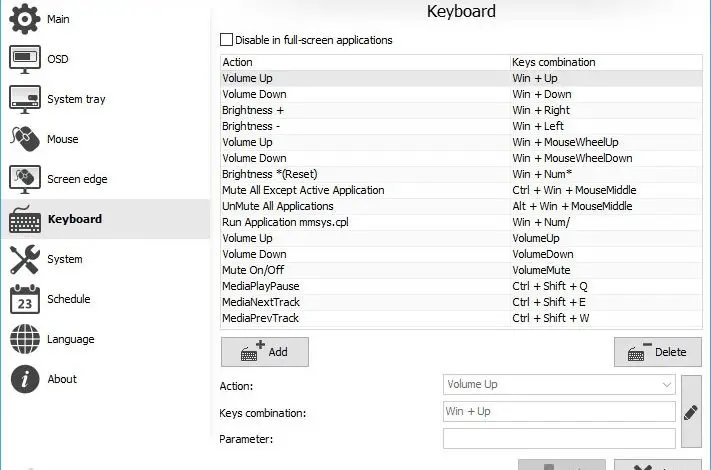
Task: Click the Keys combination input field
Action: click(x=559, y=411)
